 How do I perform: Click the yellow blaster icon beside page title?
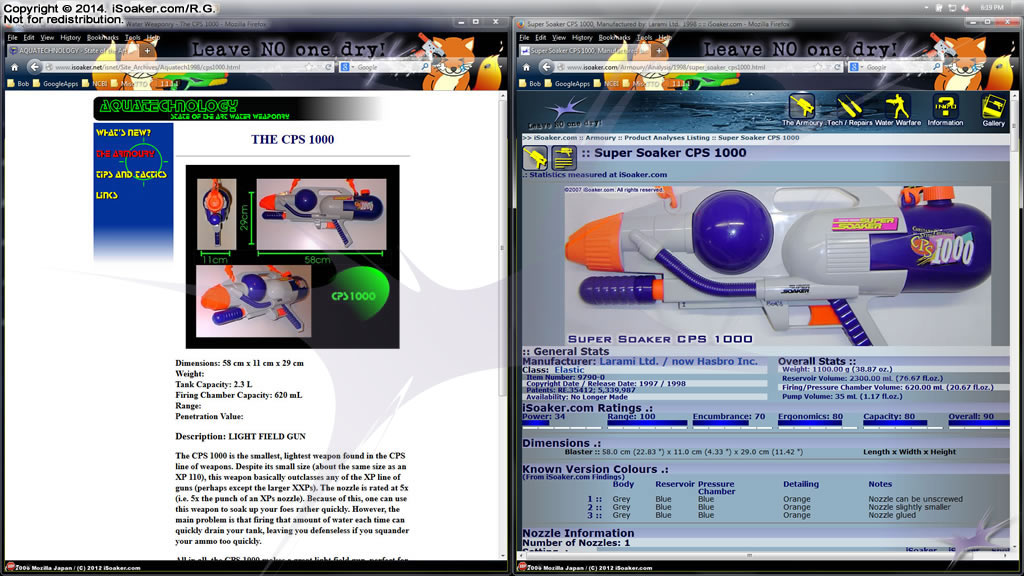click(535, 158)
